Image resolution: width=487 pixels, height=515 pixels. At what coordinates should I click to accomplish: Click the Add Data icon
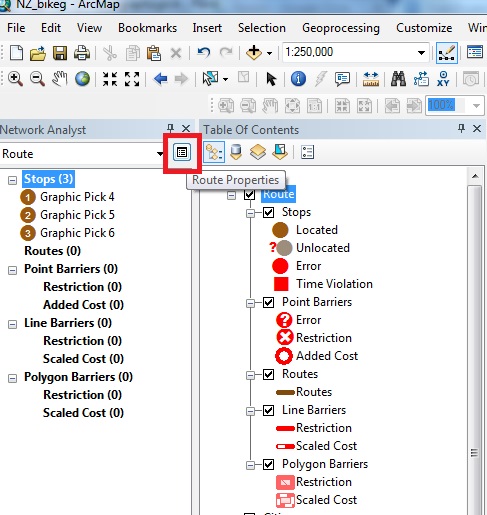(254, 53)
